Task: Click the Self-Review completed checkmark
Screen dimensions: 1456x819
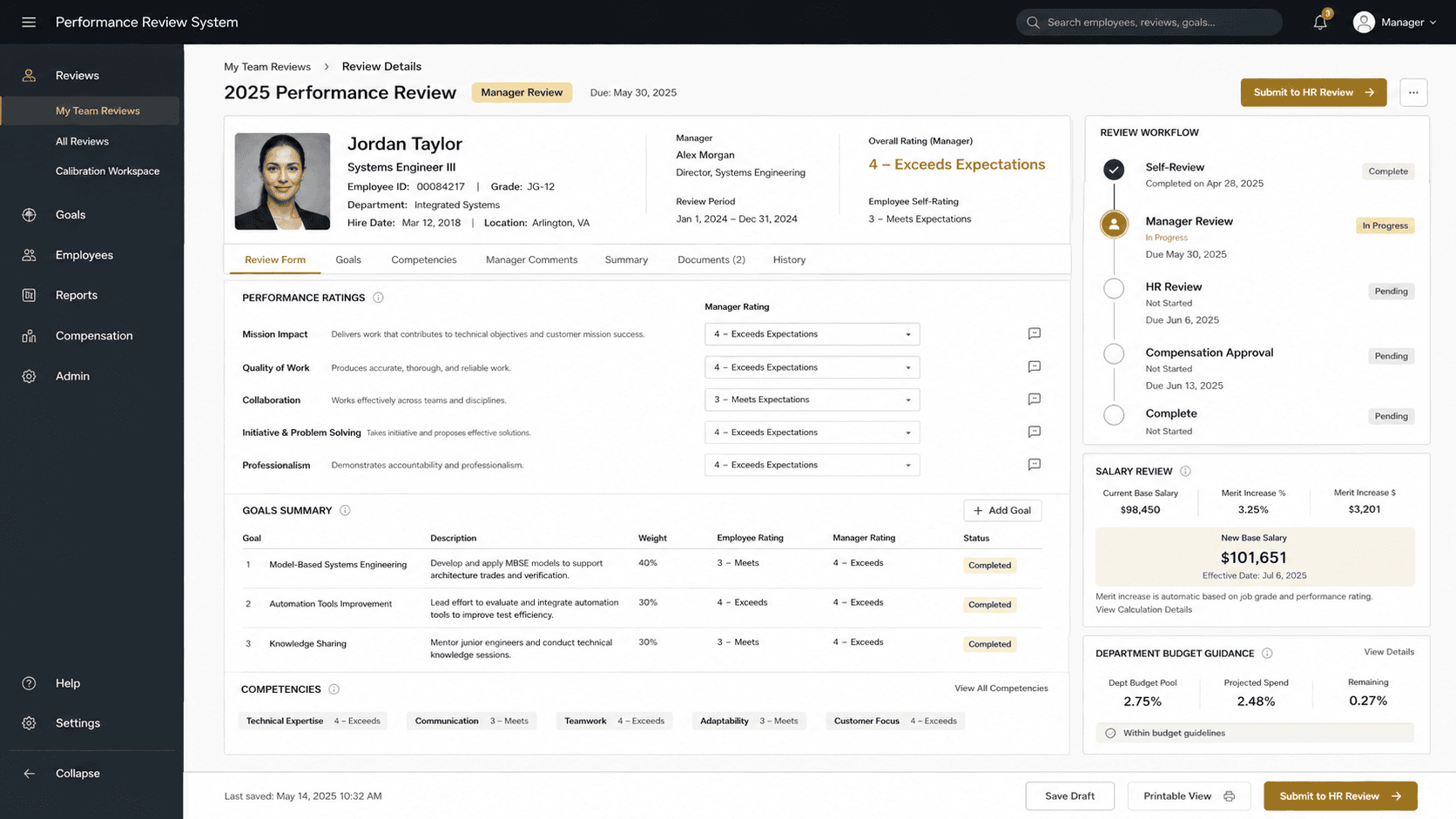Action: (1114, 170)
